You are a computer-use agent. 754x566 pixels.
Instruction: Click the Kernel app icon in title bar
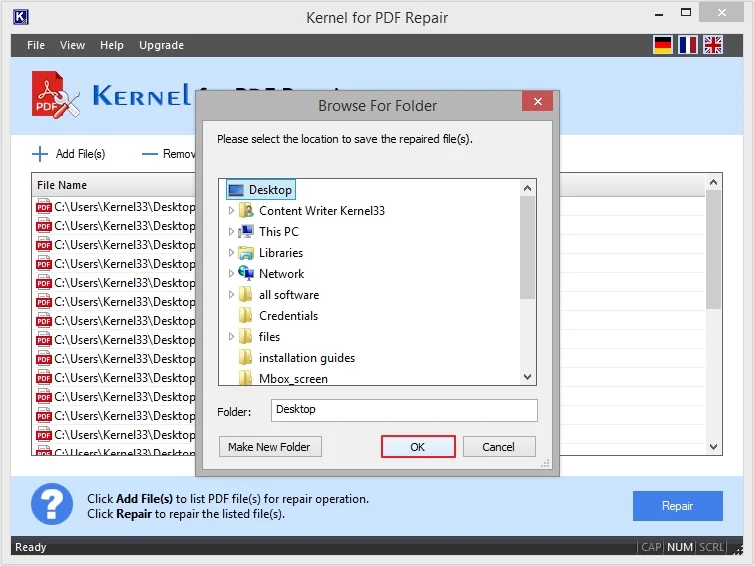pyautogui.click(x=21, y=17)
